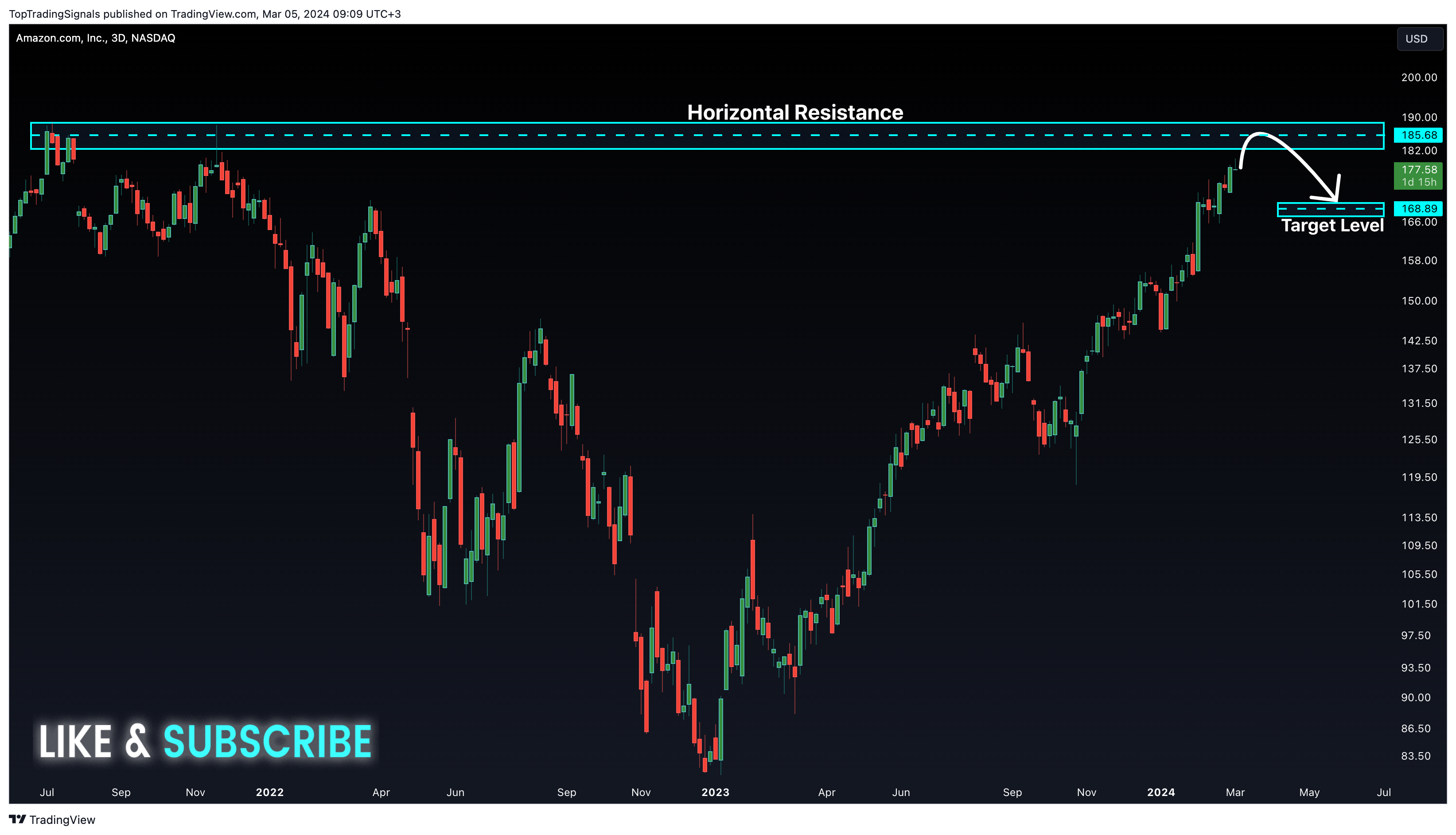Viewport: 1456px width, 835px height.
Task: Click the 131.50 price axis value
Action: 1419,404
